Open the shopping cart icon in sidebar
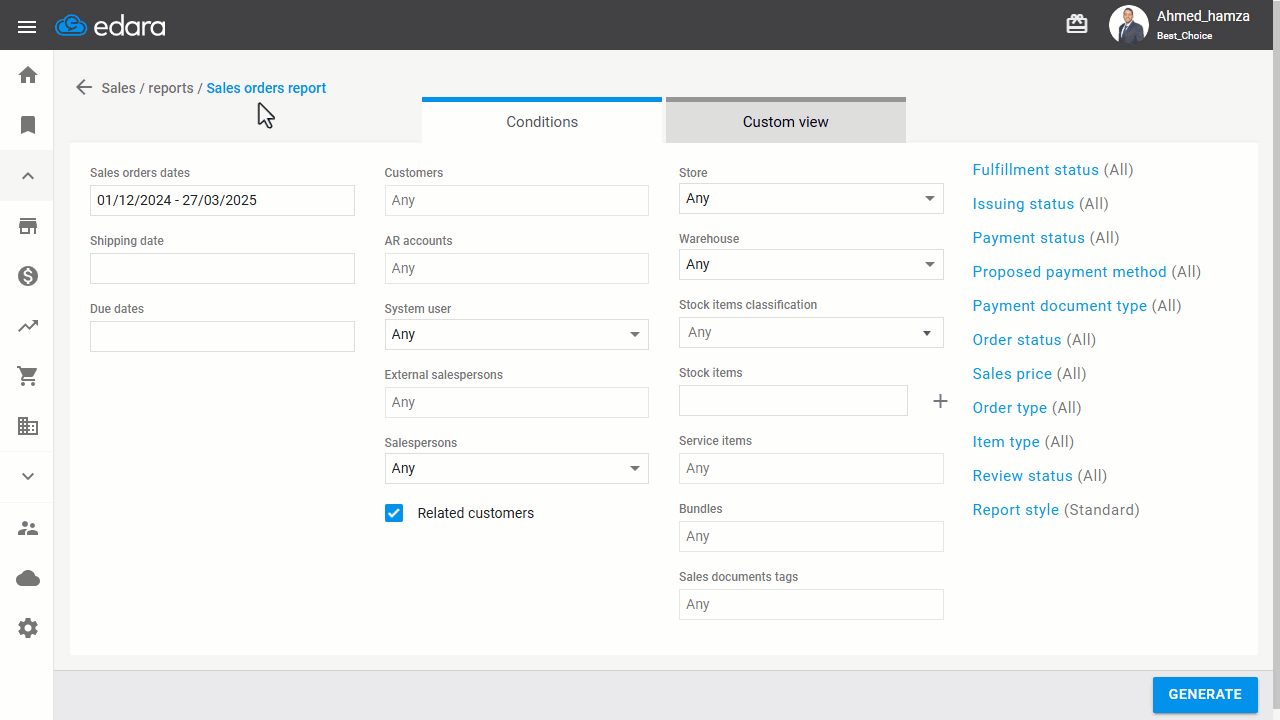1280x720 pixels. (28, 376)
